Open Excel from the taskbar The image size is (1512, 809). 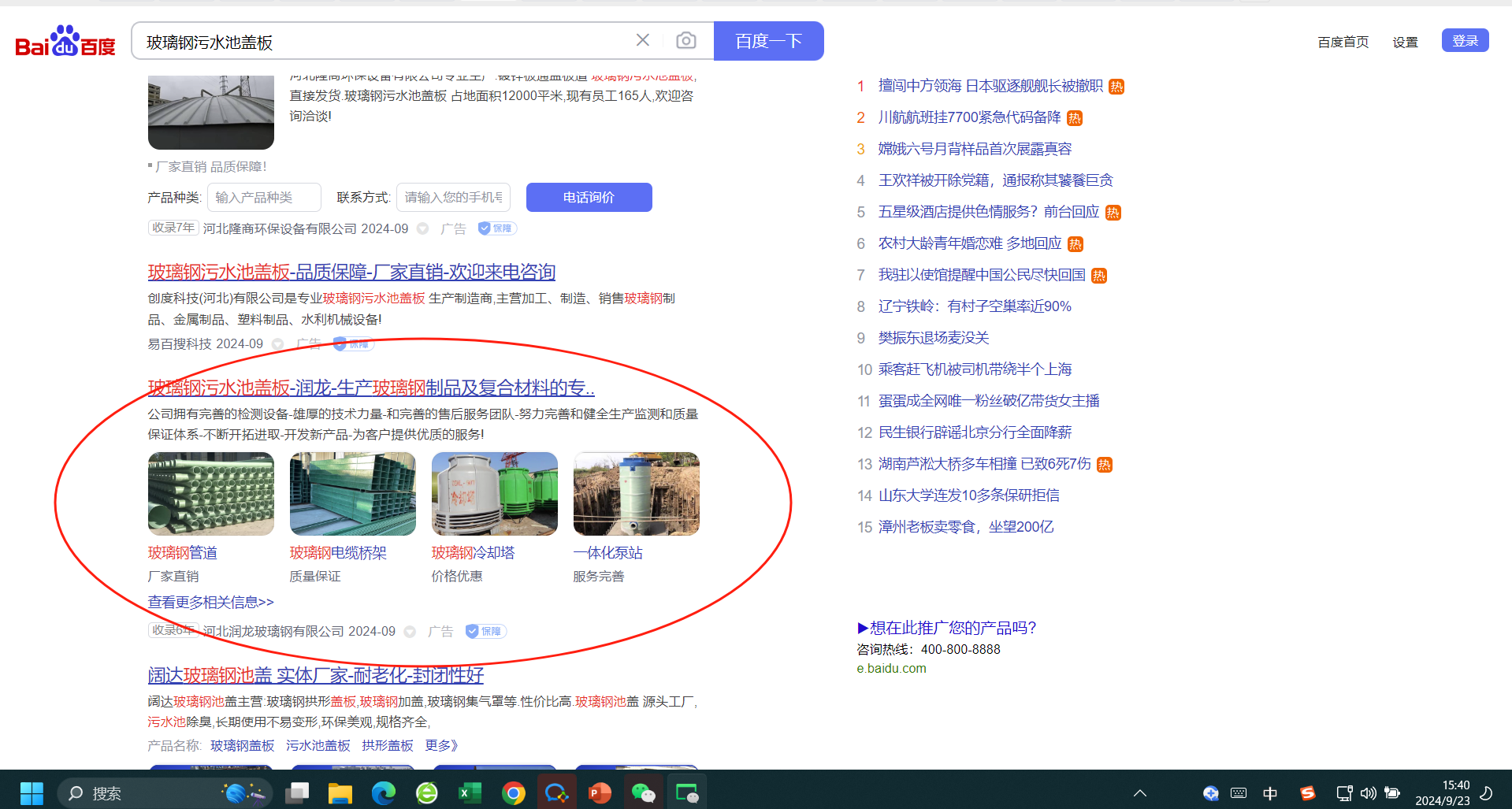470,793
